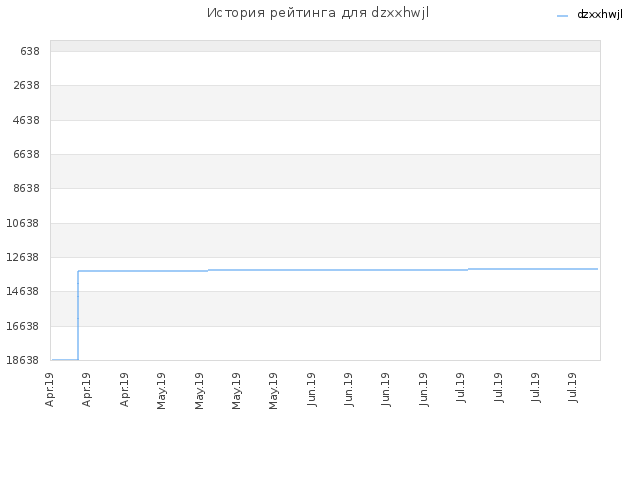Viewport: 640px width, 480px height.
Task: Click the dzxxhwjl legend line swatch
Action: click(x=562, y=16)
